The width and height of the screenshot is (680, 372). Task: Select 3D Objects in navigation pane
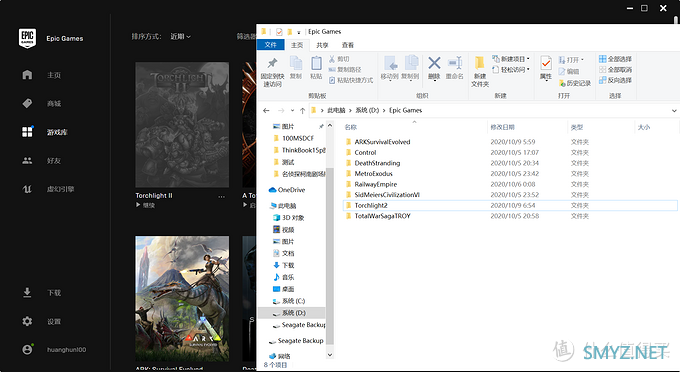pyautogui.click(x=288, y=218)
